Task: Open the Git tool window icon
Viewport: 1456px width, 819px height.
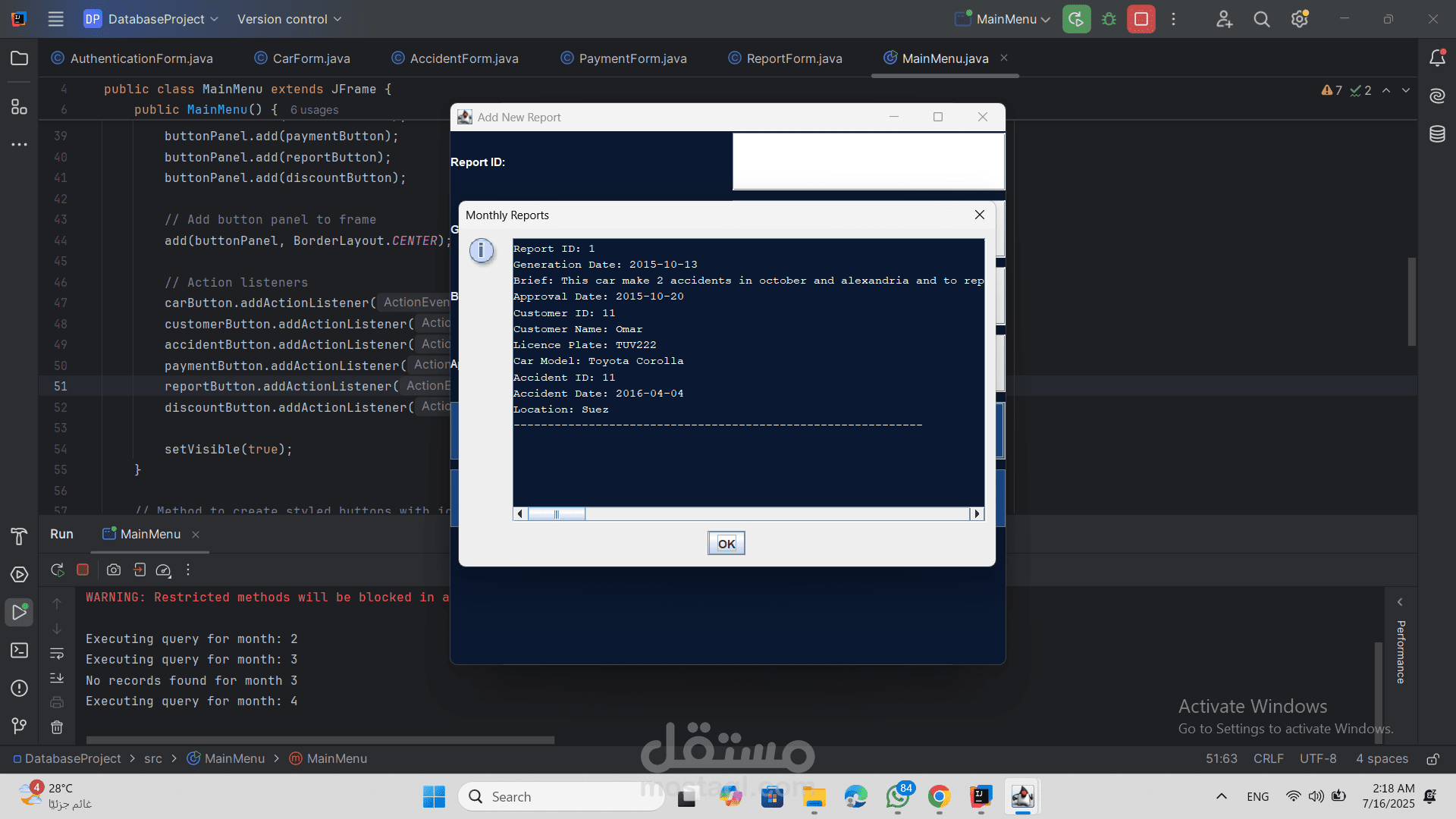Action: pyautogui.click(x=19, y=726)
